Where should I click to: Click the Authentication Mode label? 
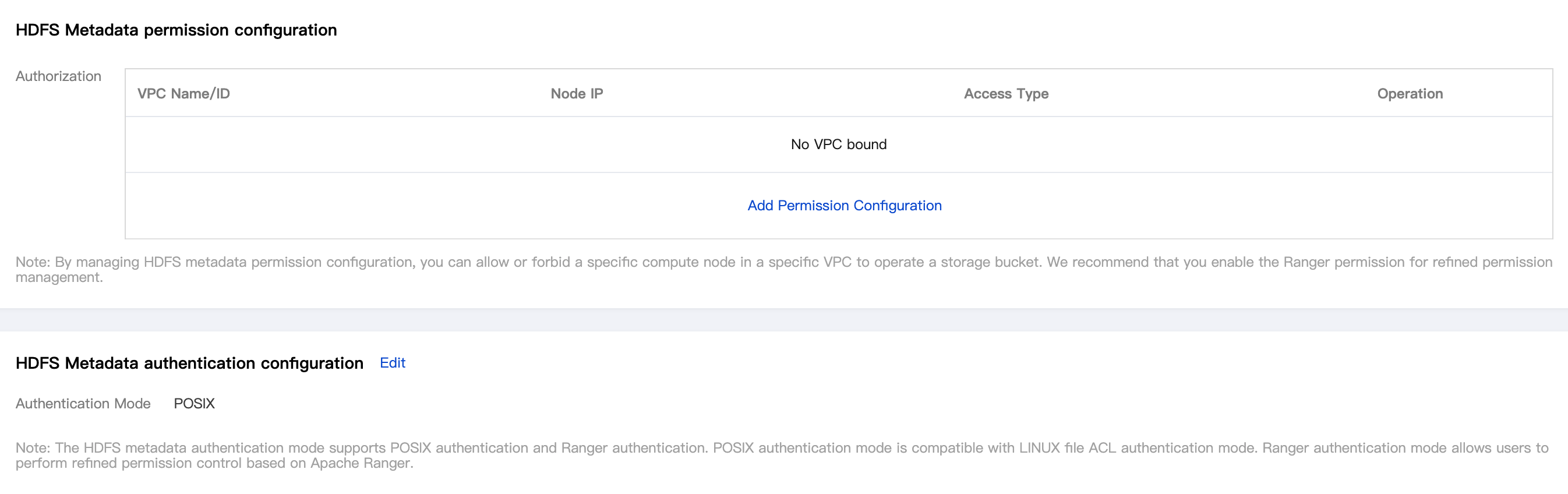click(x=83, y=404)
